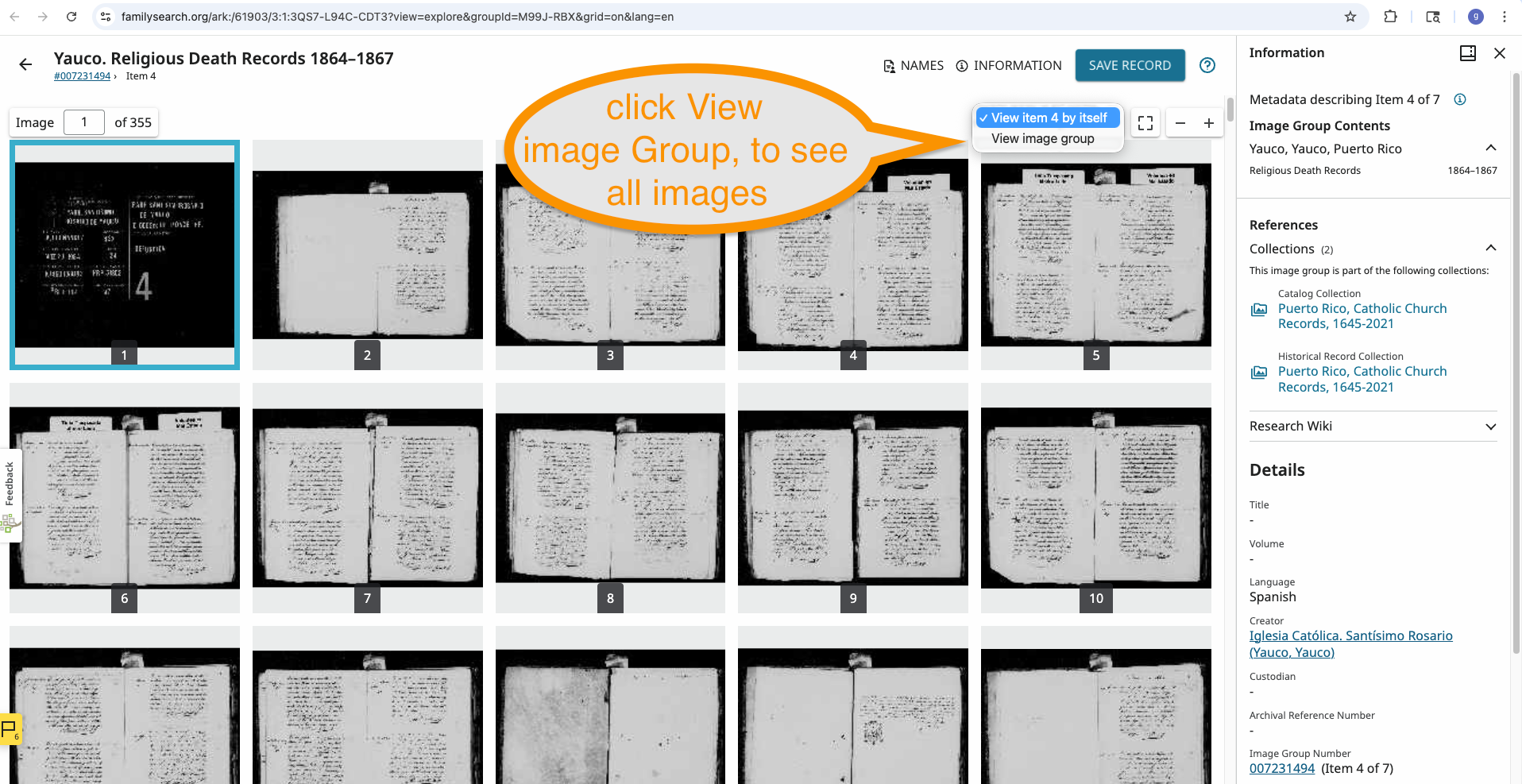Click the yellow flag notification icon
Screen dimensions: 1522x784
(10, 728)
